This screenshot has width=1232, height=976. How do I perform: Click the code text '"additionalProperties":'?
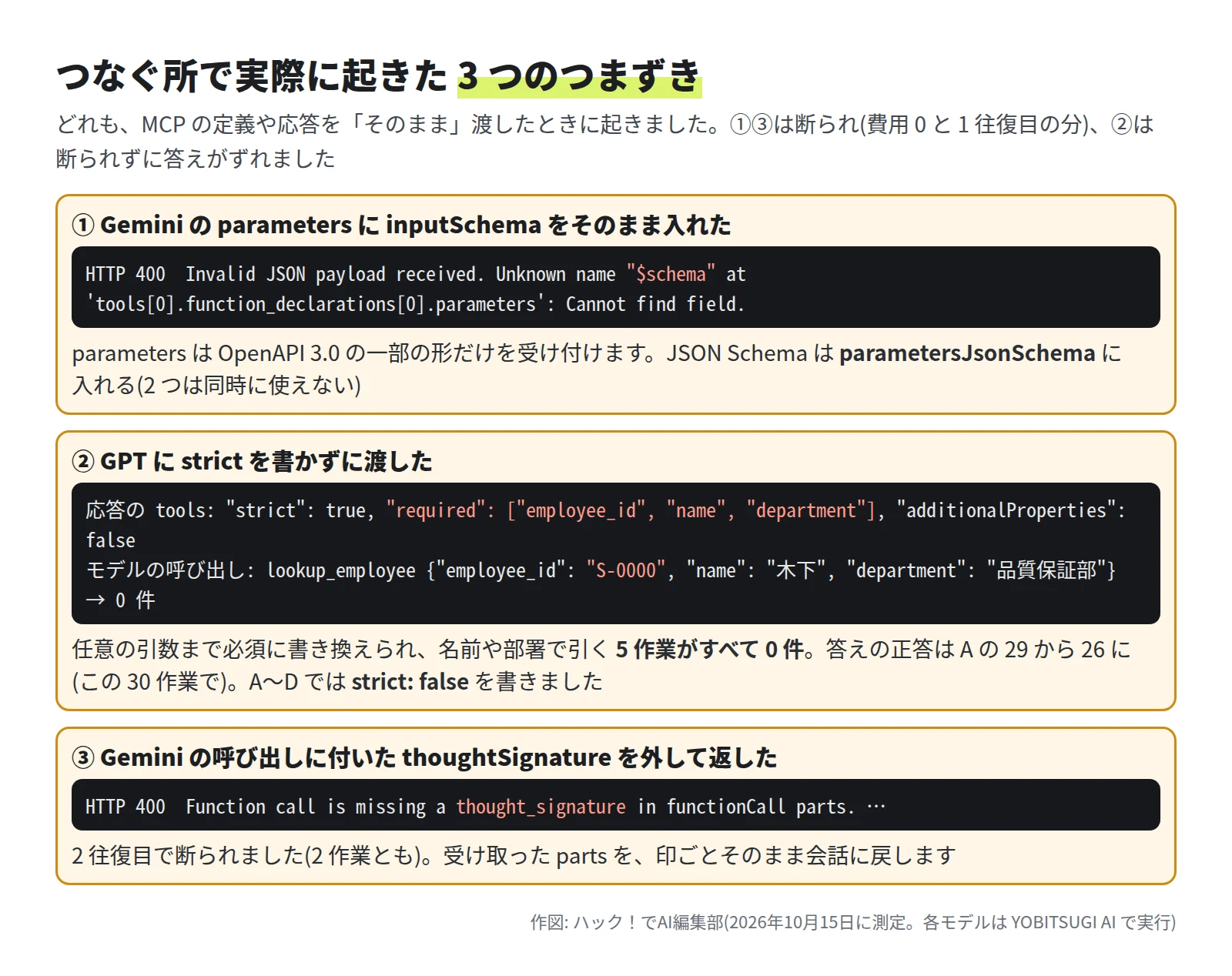pyautogui.click(x=1011, y=510)
